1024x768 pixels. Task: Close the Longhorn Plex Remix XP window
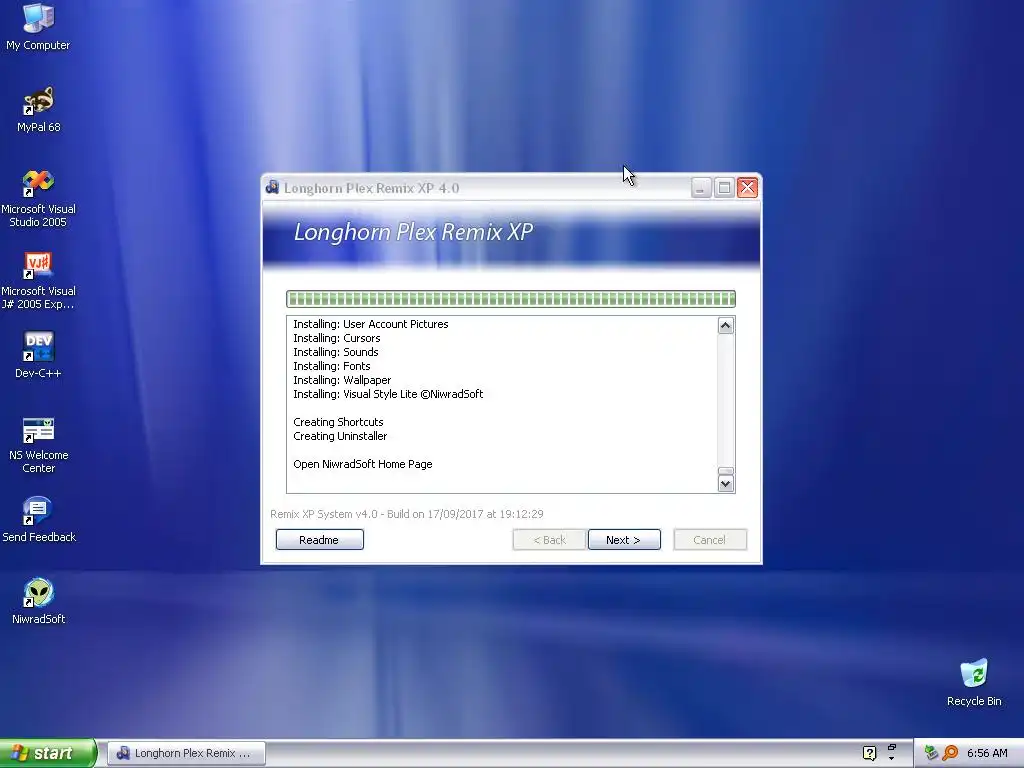tap(748, 188)
